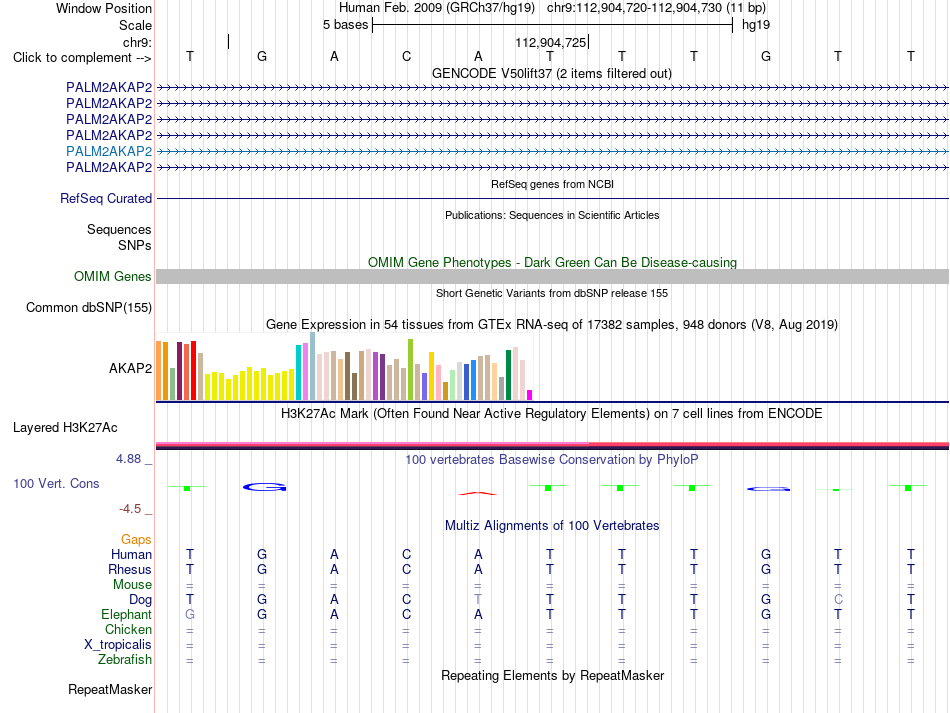Click the GTEx Gene Expression track title
This screenshot has height=713, width=950.
(x=552, y=325)
